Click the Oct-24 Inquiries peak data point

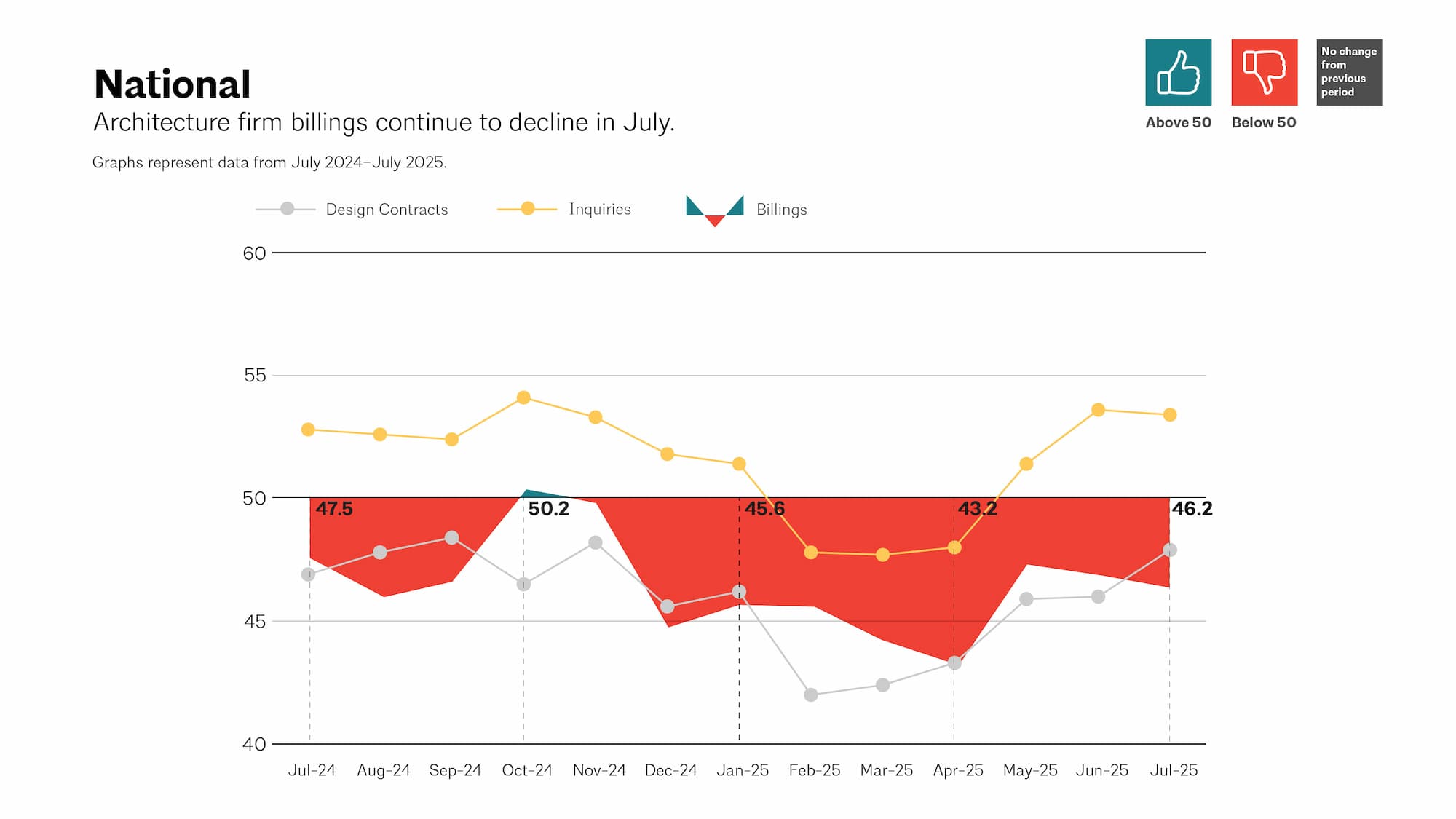pyautogui.click(x=523, y=397)
